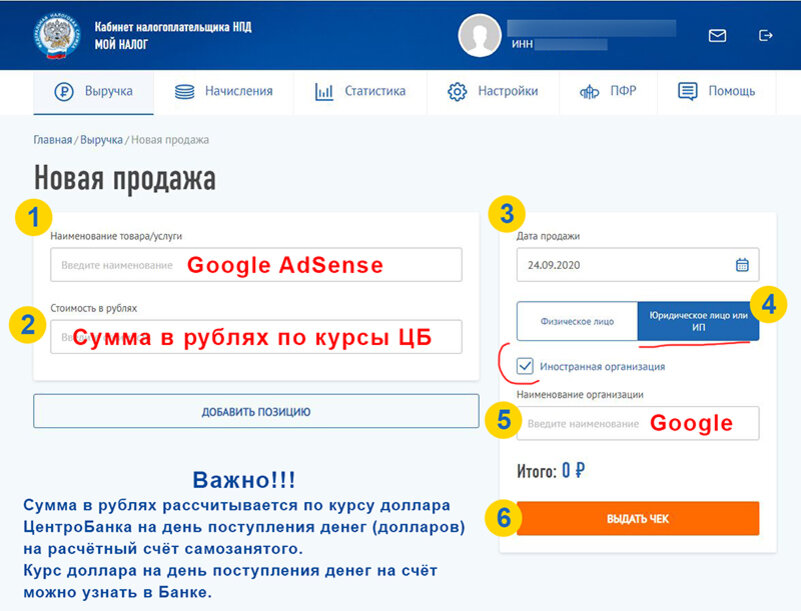
Task: Open the user profile avatar
Action: point(479,35)
